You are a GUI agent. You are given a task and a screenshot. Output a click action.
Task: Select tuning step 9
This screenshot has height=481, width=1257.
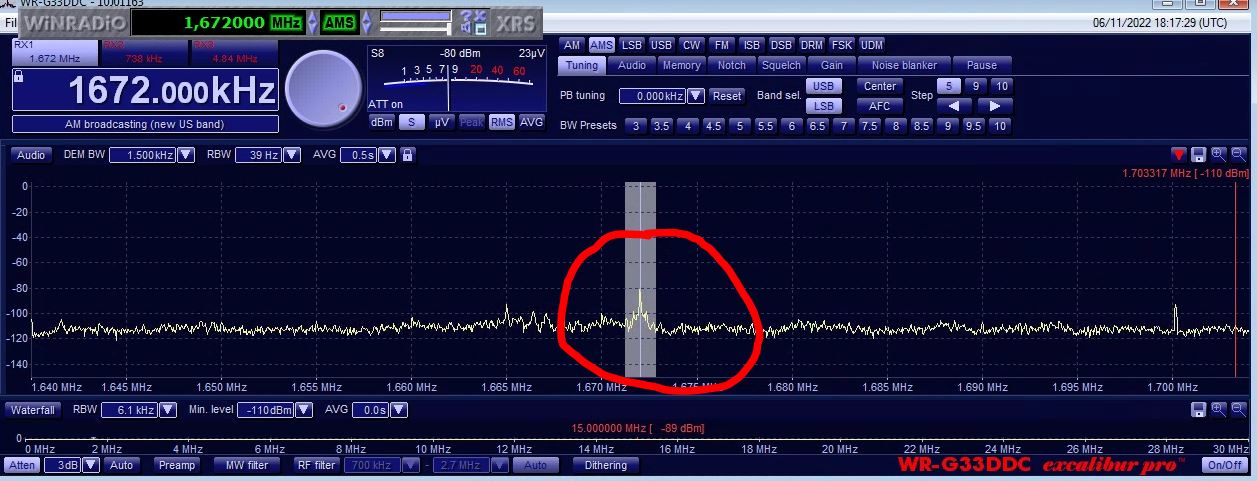(975, 86)
